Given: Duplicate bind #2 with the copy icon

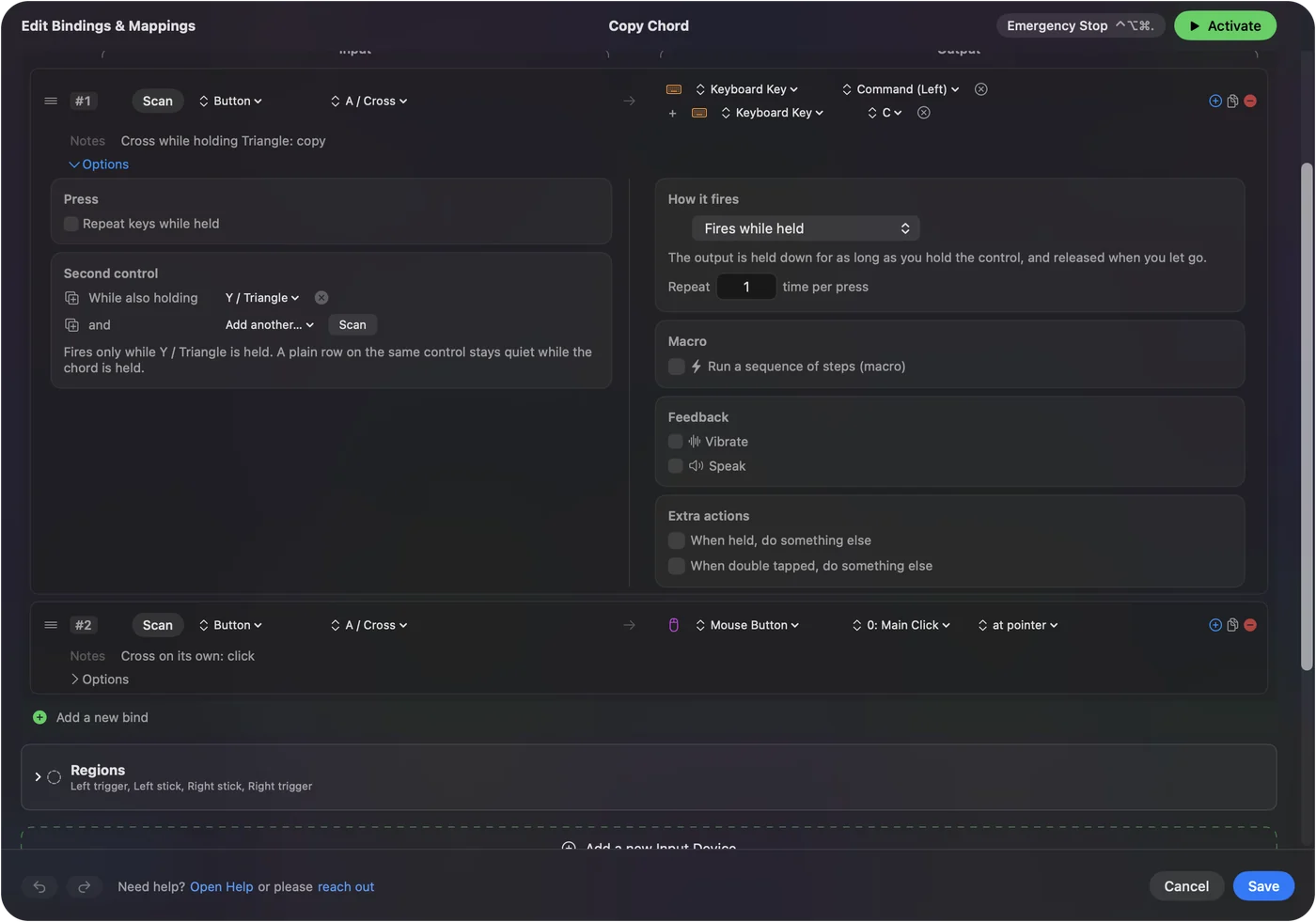Looking at the screenshot, I should click(x=1232, y=625).
